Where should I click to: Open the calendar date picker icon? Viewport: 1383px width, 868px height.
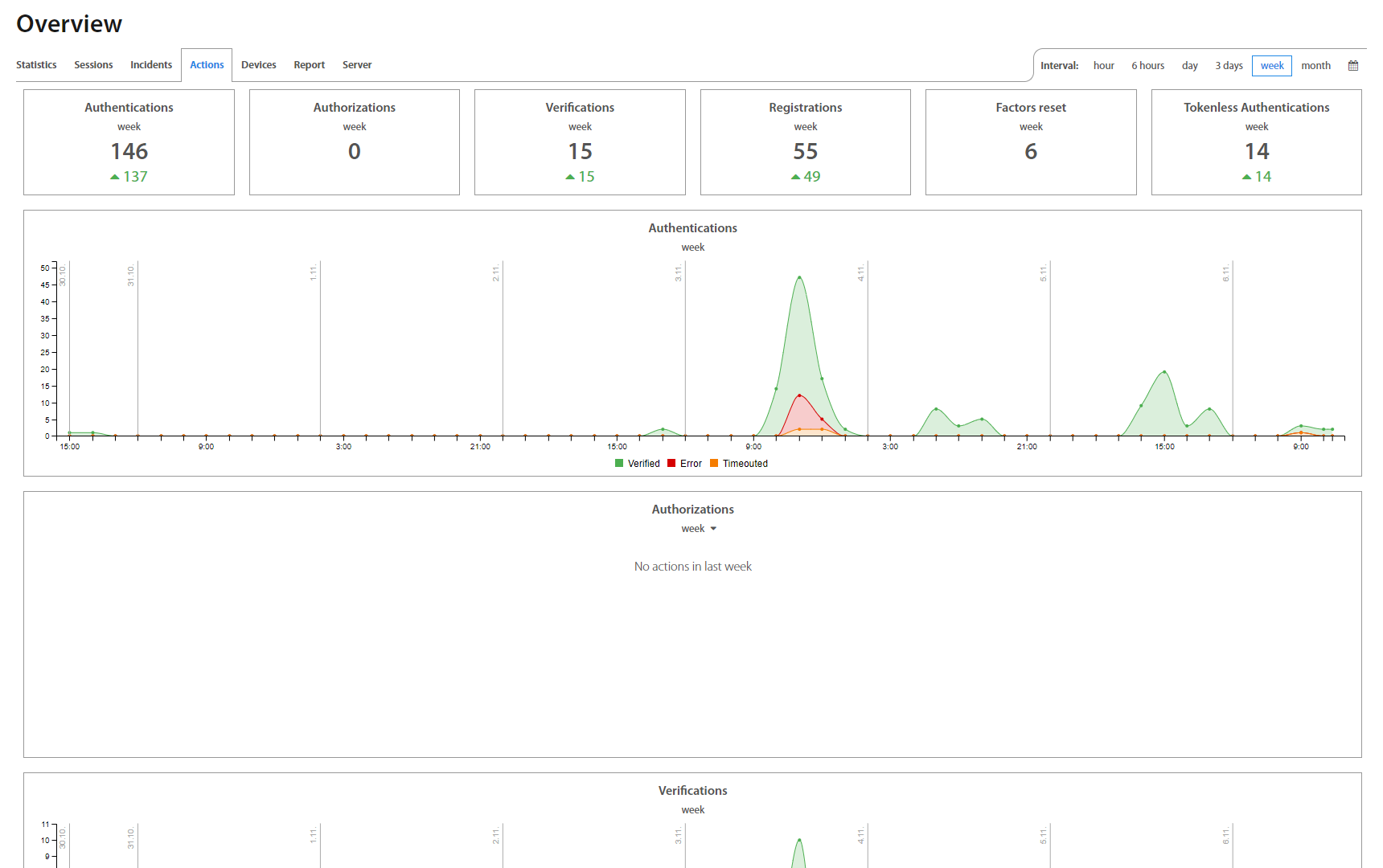(x=1353, y=66)
